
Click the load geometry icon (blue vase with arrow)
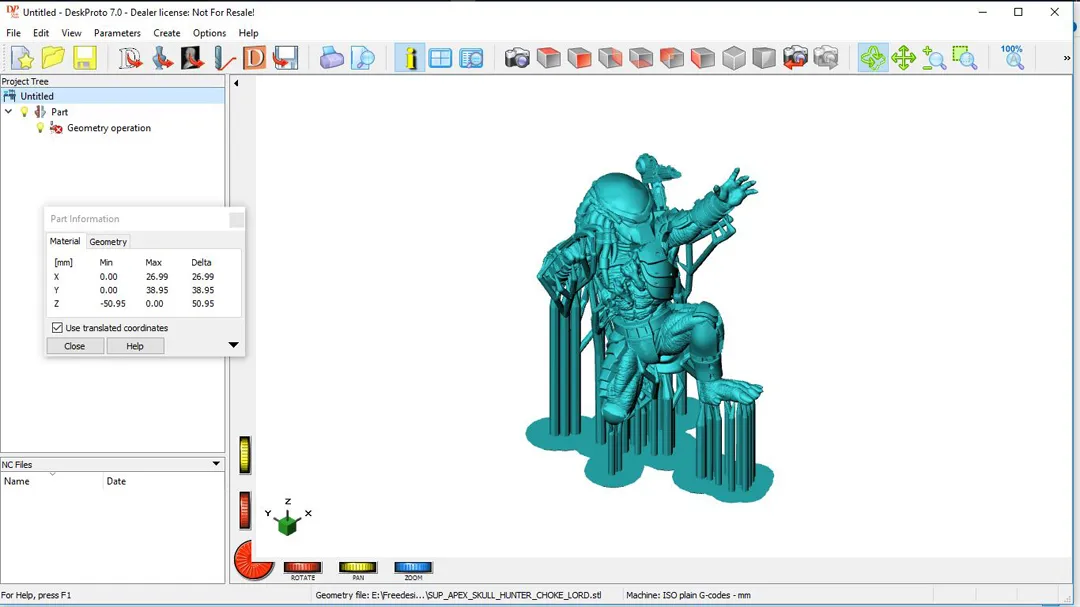162,58
